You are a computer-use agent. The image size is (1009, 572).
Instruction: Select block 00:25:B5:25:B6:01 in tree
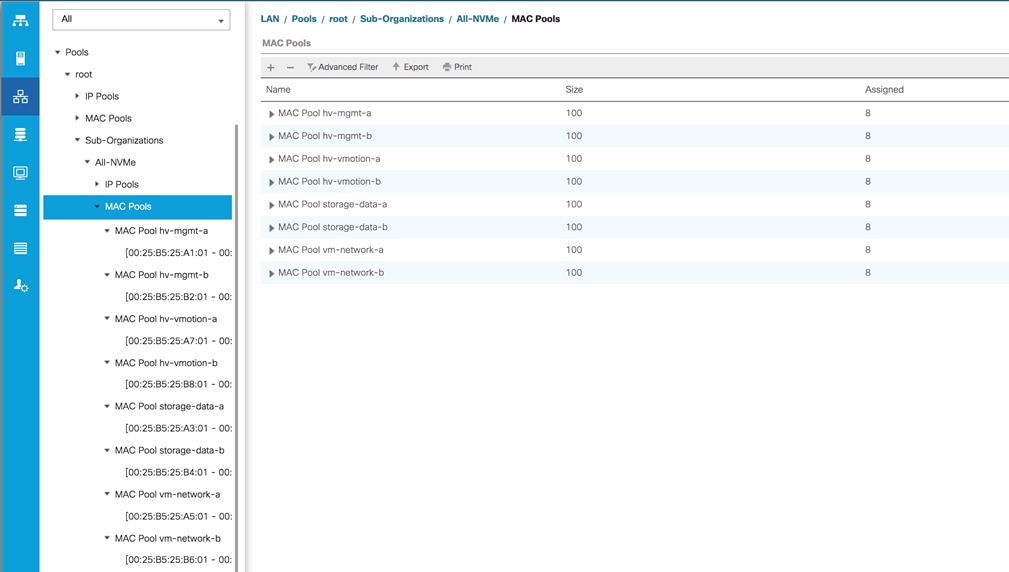click(x=178, y=560)
